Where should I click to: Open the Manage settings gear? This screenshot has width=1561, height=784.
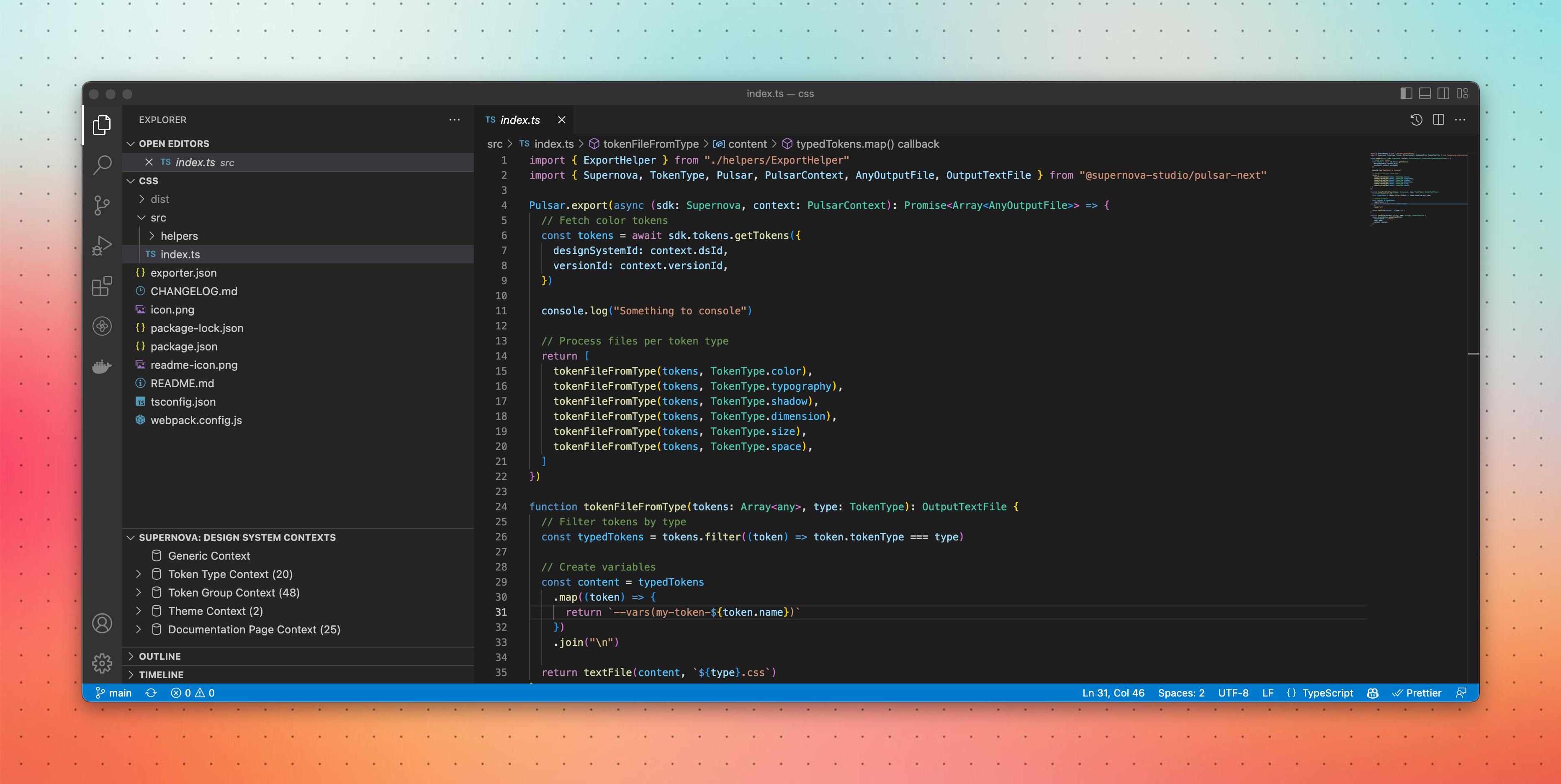(x=102, y=663)
